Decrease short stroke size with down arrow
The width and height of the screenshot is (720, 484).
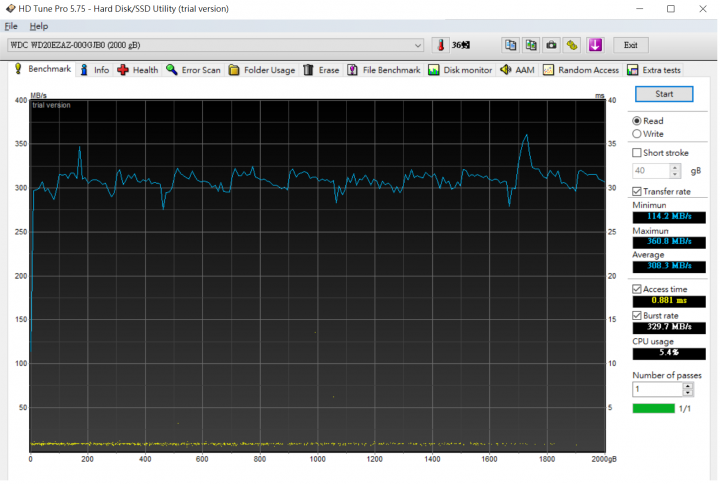tap(676, 174)
